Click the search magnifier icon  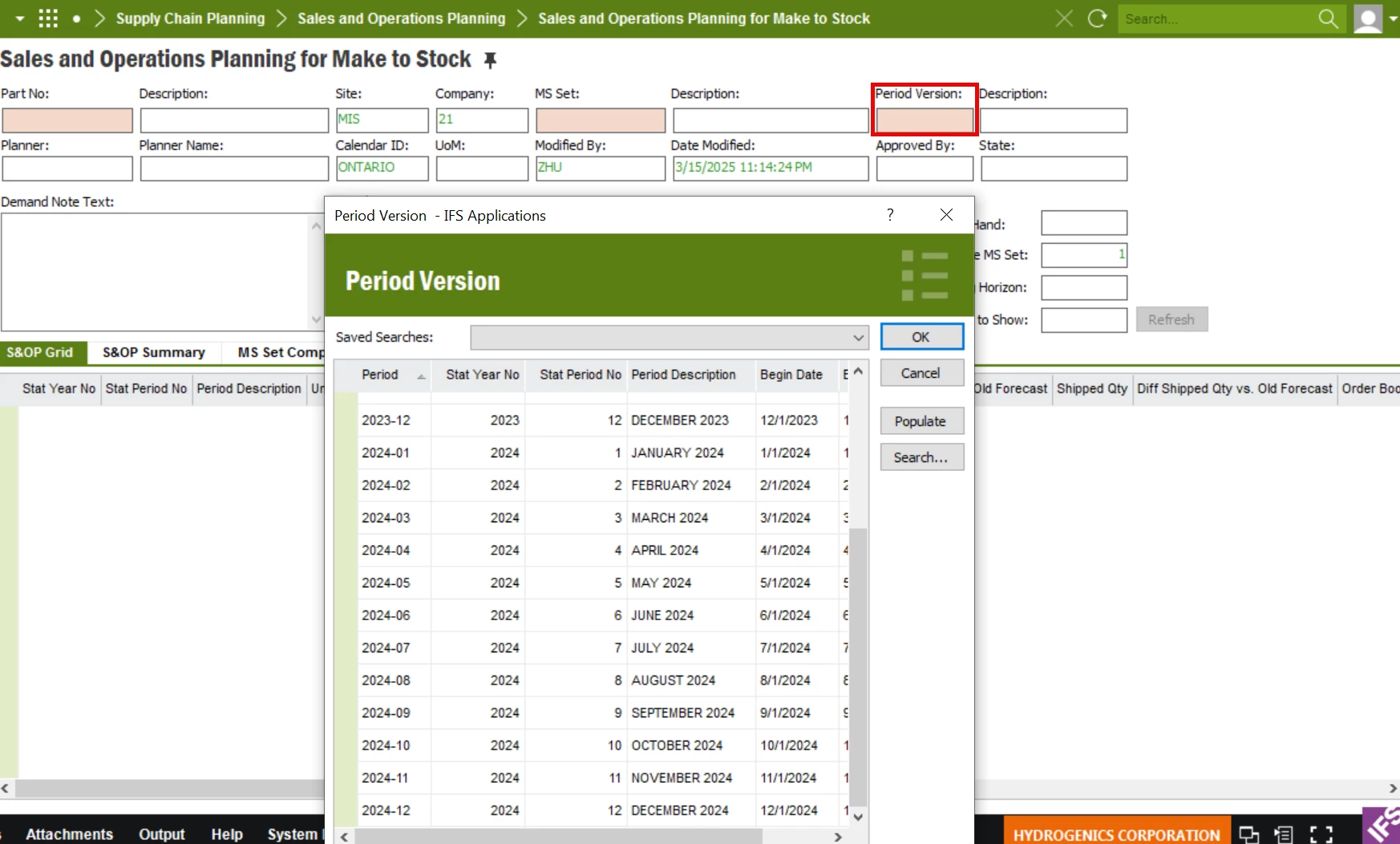pos(1328,18)
